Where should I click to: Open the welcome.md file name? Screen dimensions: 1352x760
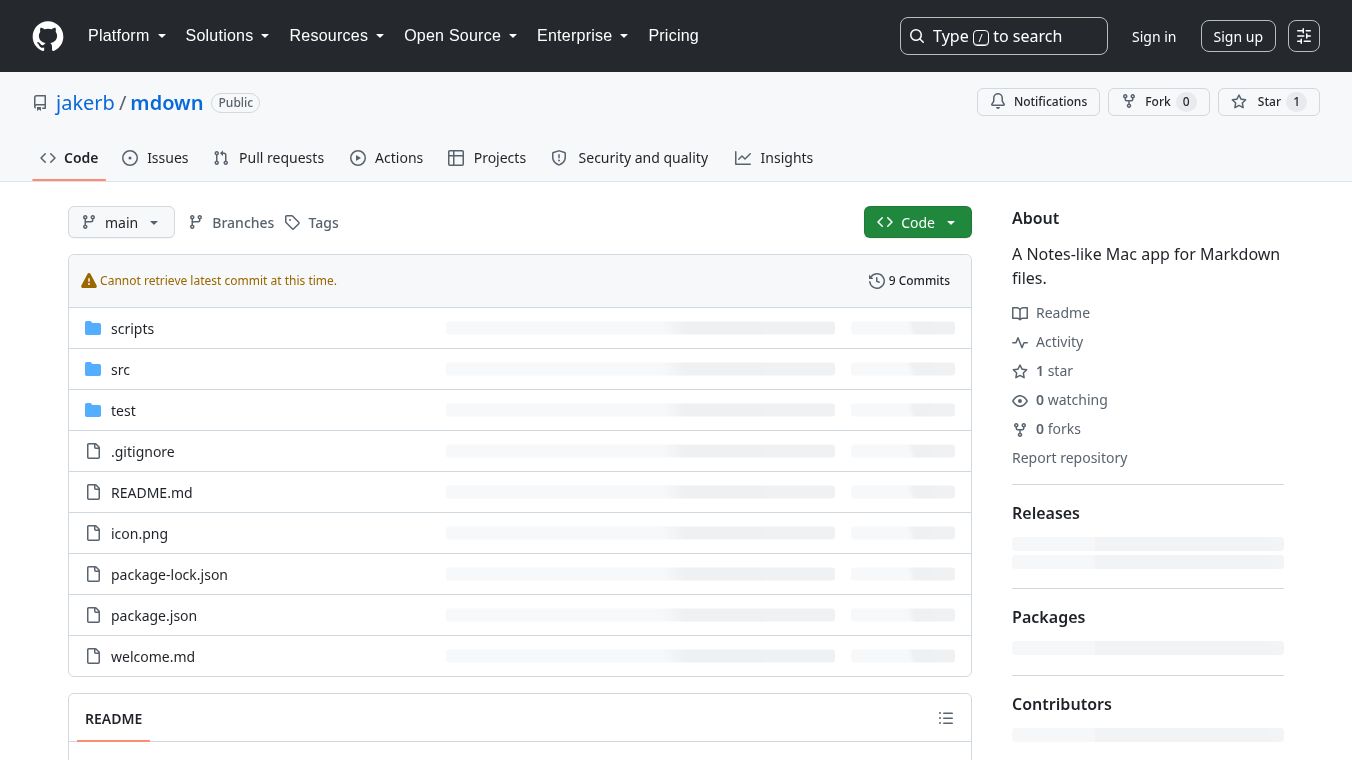(x=153, y=657)
